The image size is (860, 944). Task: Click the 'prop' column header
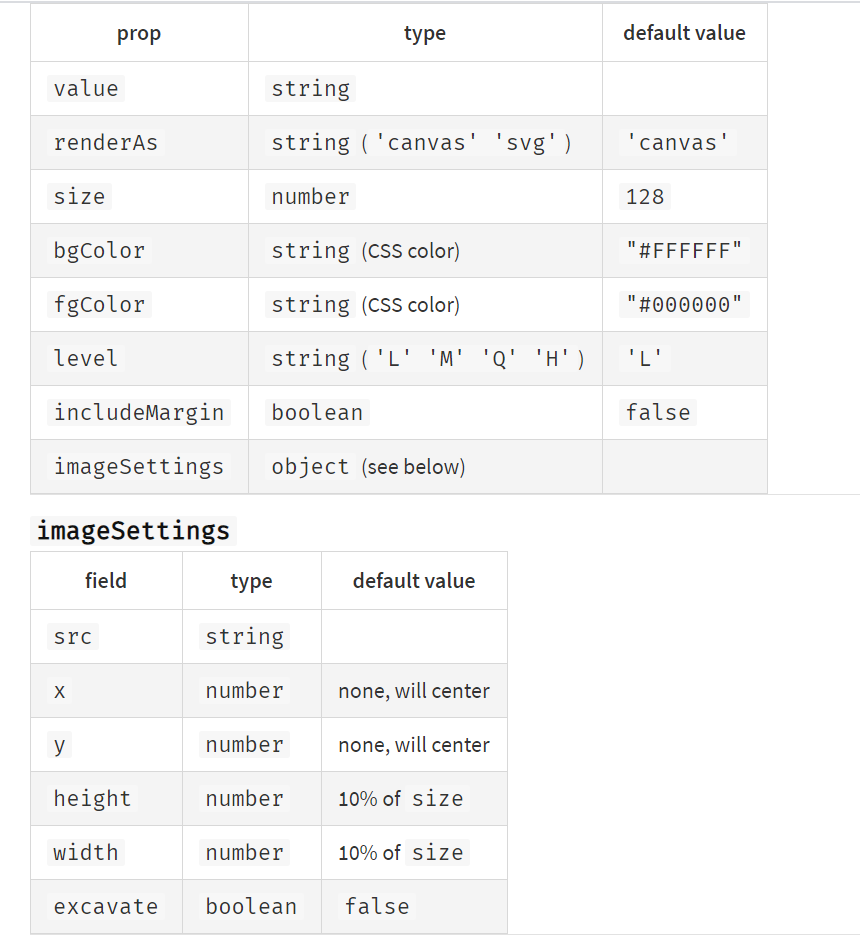point(139,33)
